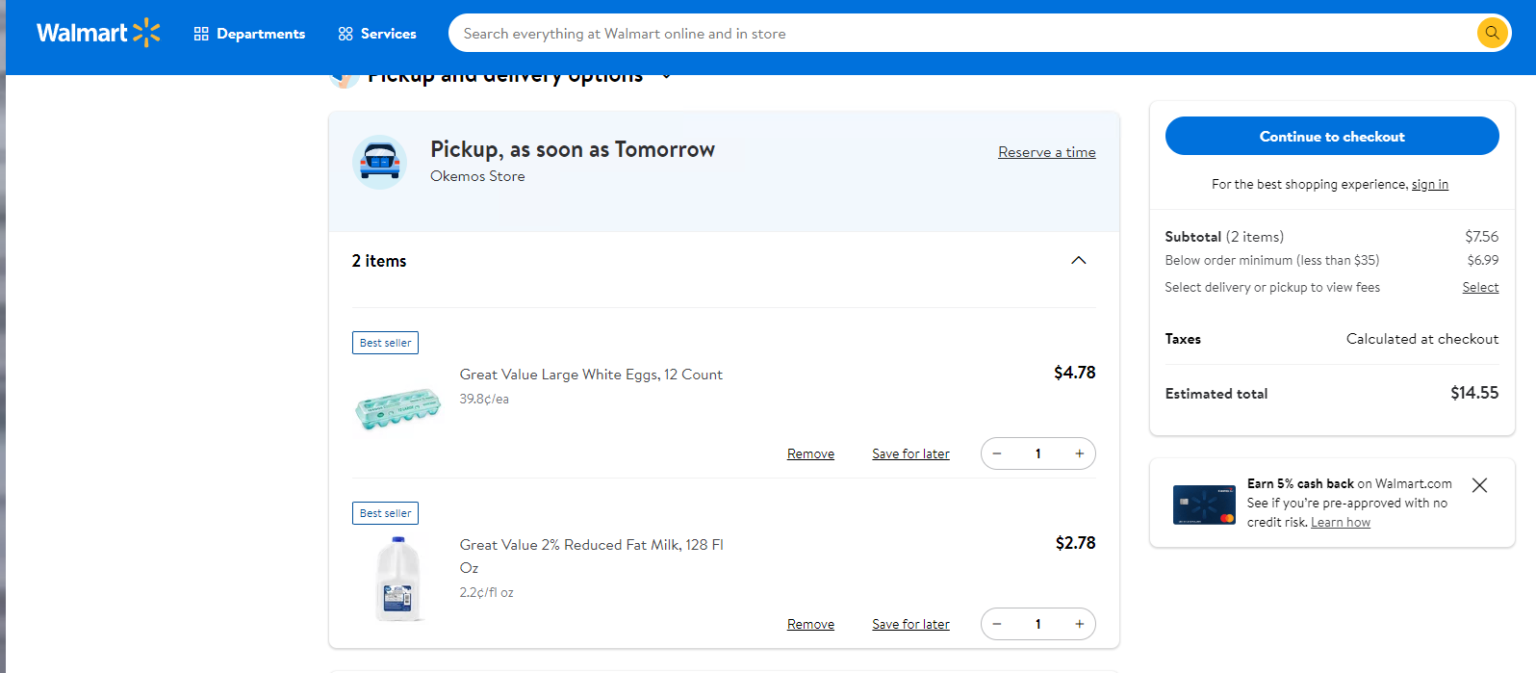Viewport: 1536px width, 673px height.
Task: Click the Walmart spark logo
Action: click(x=145, y=33)
